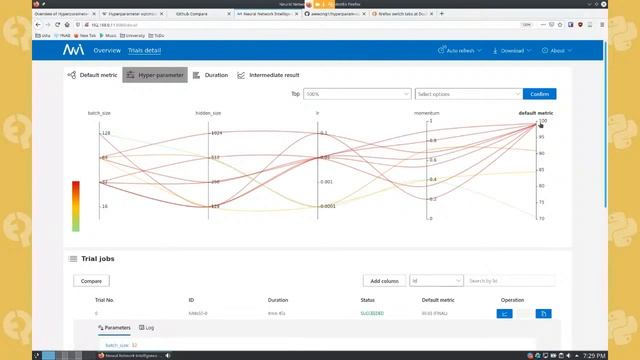
Task: Click the disabled kill button for trial 0
Action: pyautogui.click(x=524, y=313)
